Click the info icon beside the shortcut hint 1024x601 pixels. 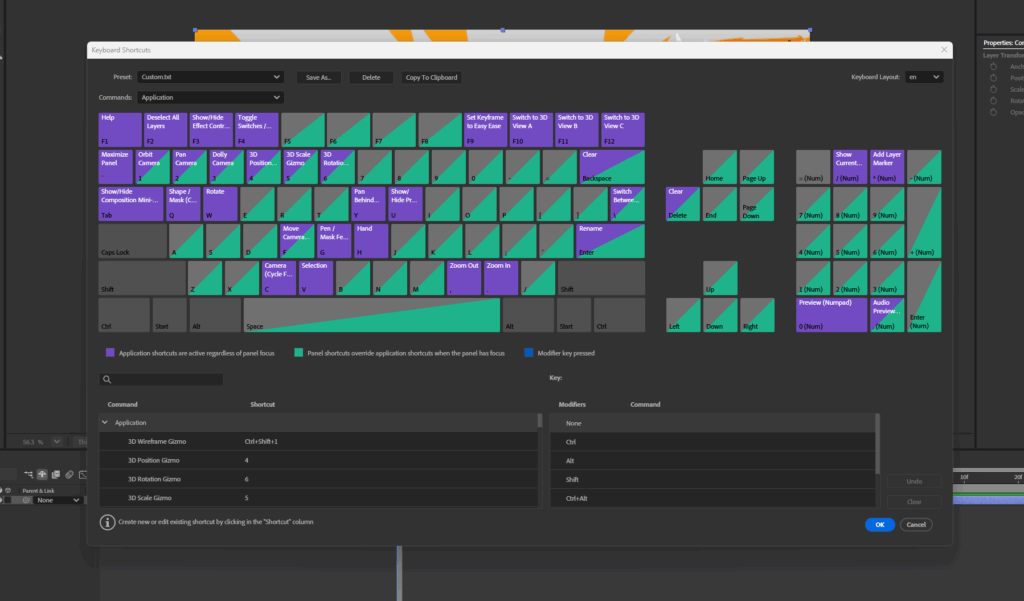(107, 522)
